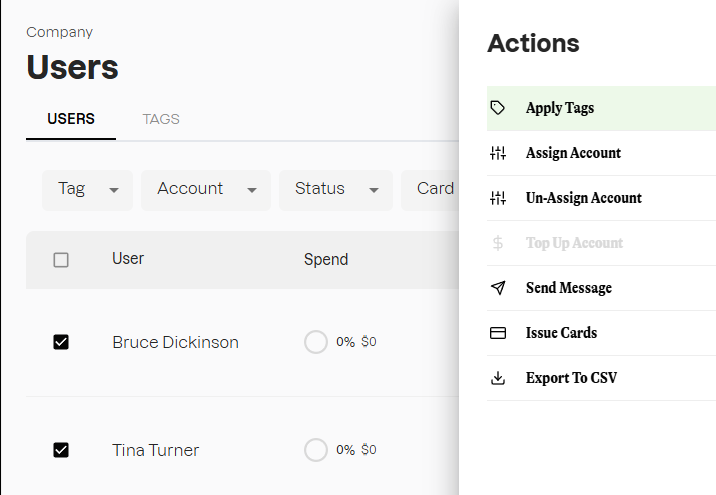716x495 pixels.
Task: Switch to the TAGS tab
Action: pyautogui.click(x=161, y=119)
